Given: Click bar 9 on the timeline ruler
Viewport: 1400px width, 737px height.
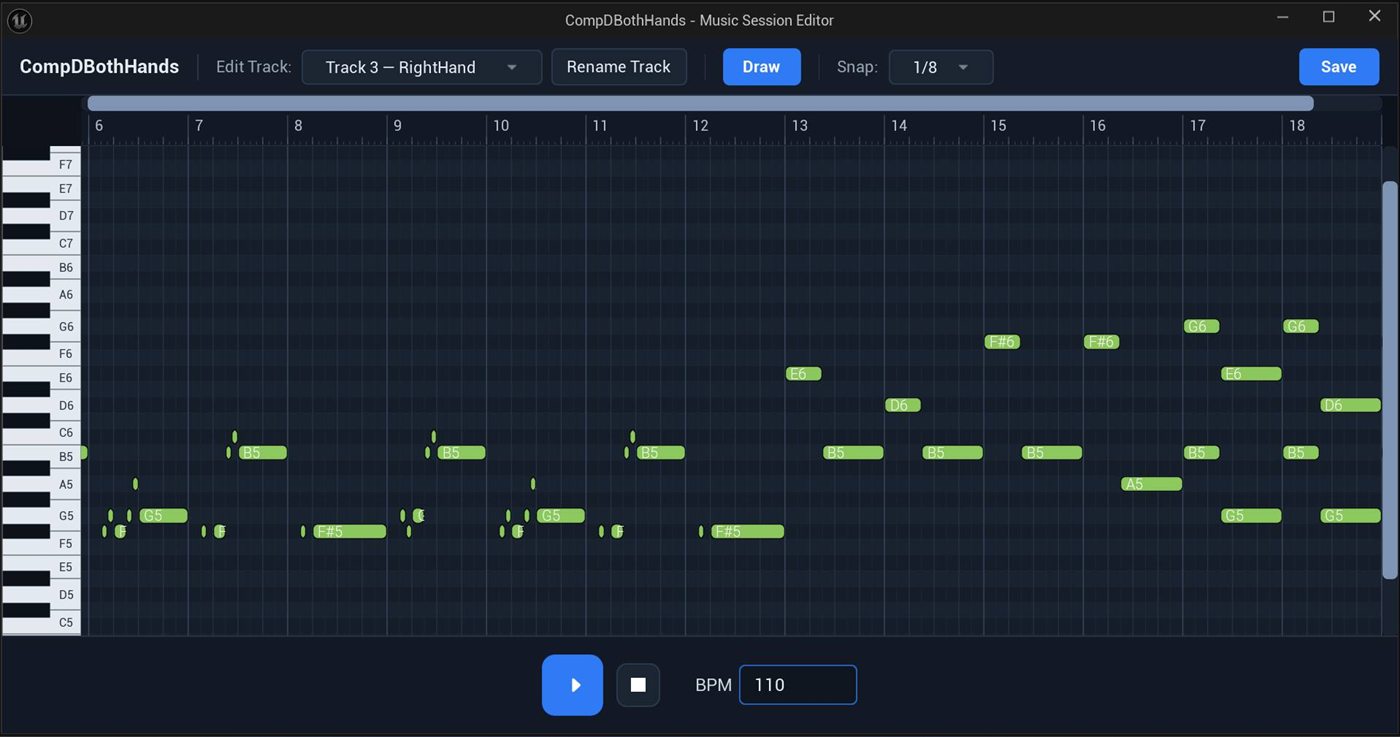Looking at the screenshot, I should point(398,126).
